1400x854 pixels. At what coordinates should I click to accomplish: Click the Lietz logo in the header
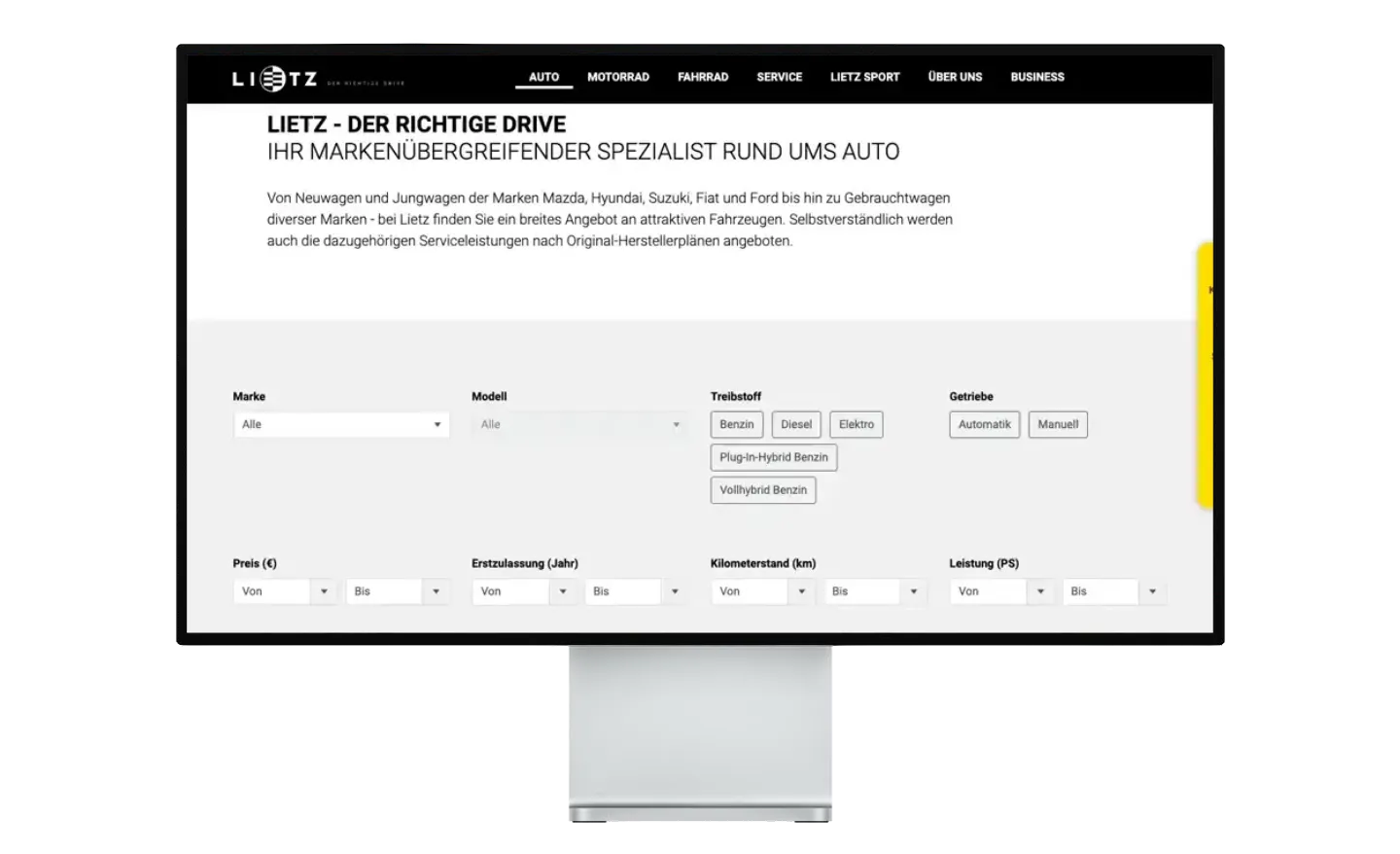tap(318, 79)
